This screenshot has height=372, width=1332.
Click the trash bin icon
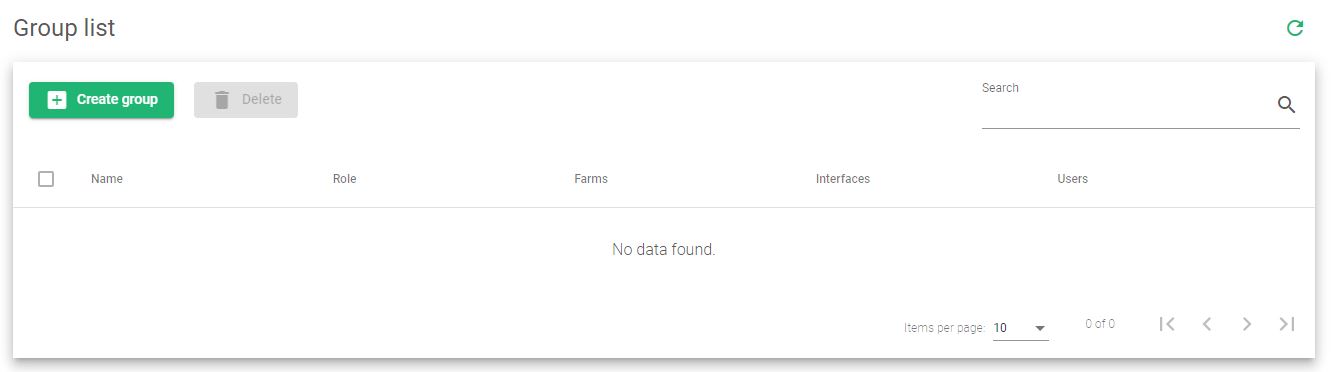[x=222, y=100]
